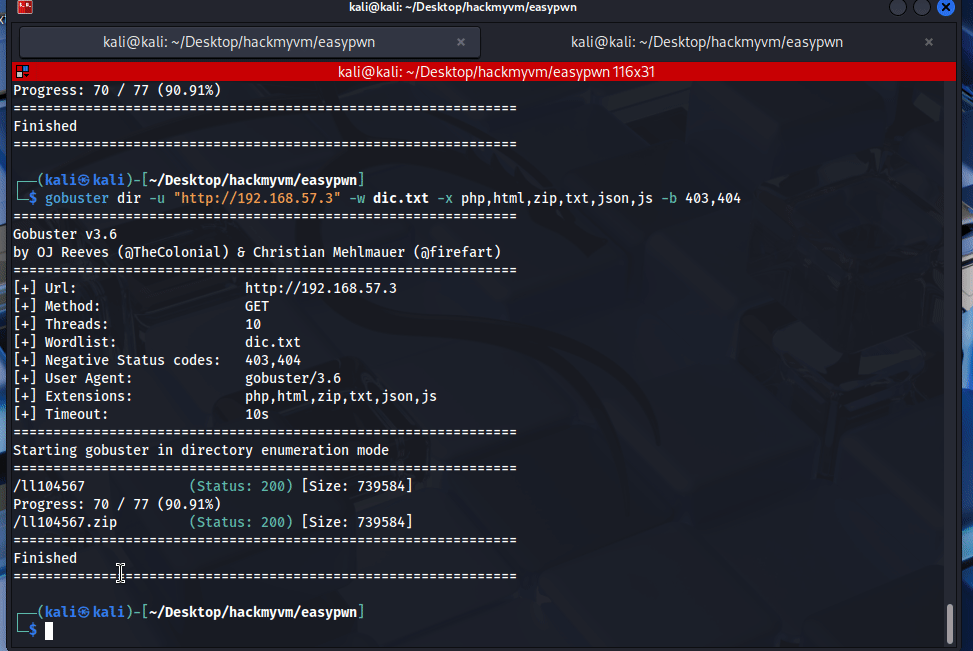This screenshot has width=973, height=651.
Task: Open the terminal grouping icon in red bar
Action: [x=22, y=72]
